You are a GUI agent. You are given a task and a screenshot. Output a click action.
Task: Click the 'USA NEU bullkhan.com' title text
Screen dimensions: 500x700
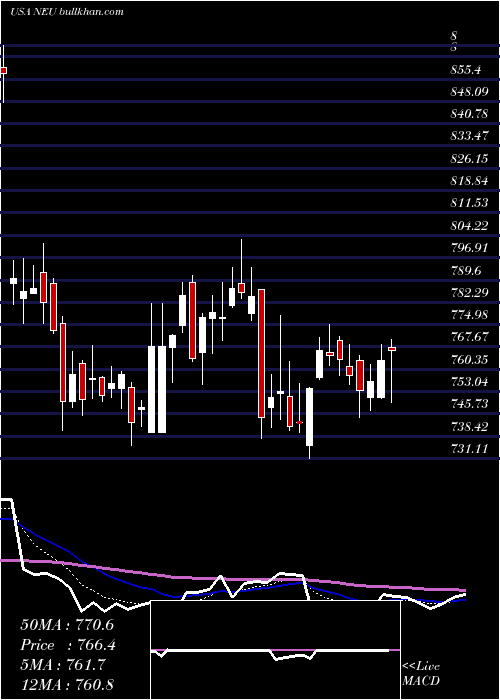(x=67, y=12)
